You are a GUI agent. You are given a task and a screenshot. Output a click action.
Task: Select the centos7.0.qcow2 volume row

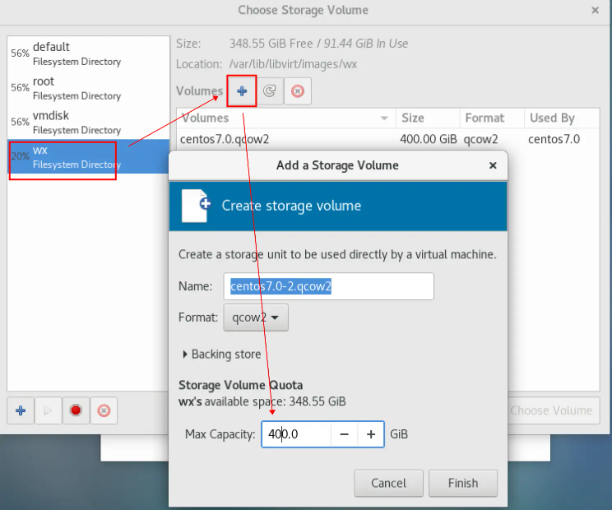(388, 139)
